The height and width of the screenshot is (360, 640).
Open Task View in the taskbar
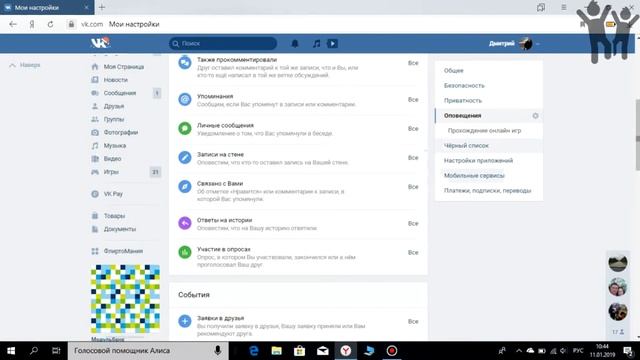[x=56, y=351]
